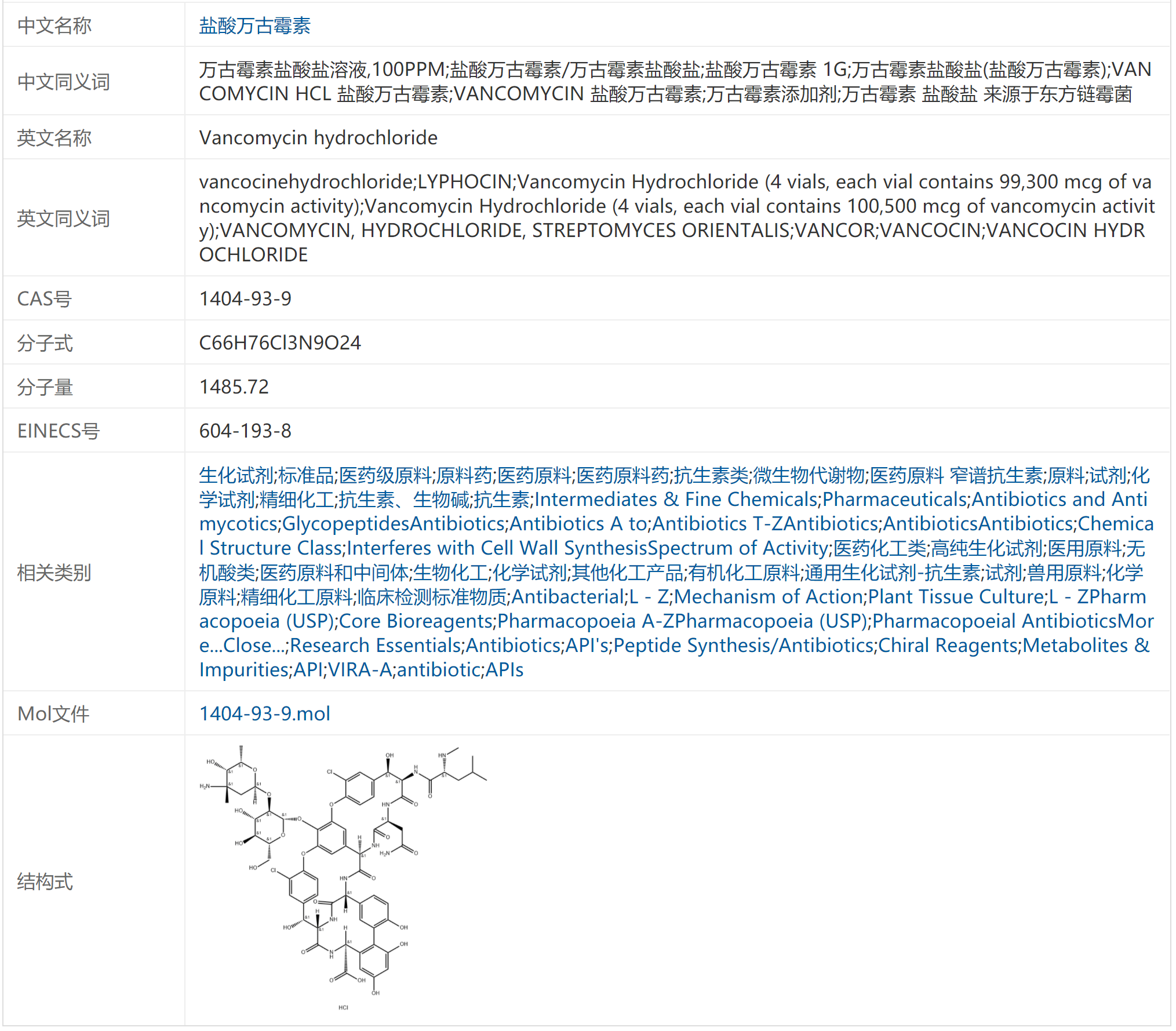The image size is (1176, 1031).
Task: Open the Mechanism of Action category
Action: 768,597
